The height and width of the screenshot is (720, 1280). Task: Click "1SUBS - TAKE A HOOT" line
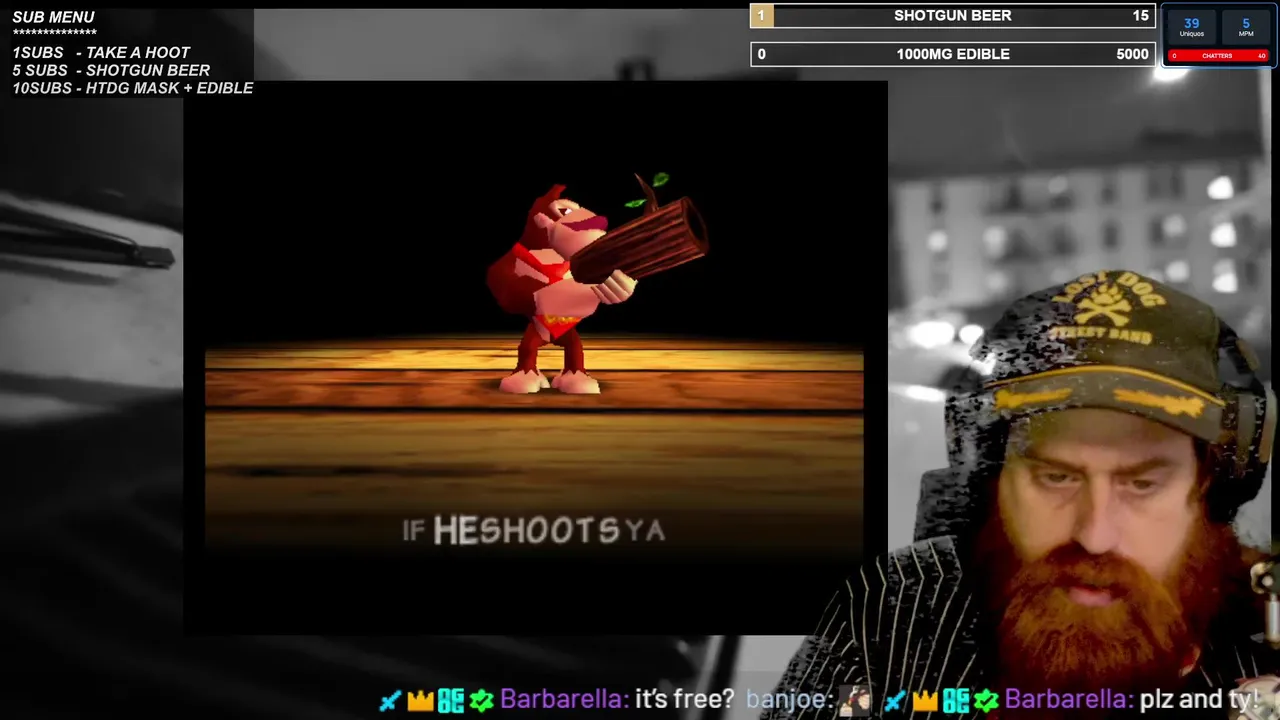pyautogui.click(x=101, y=53)
